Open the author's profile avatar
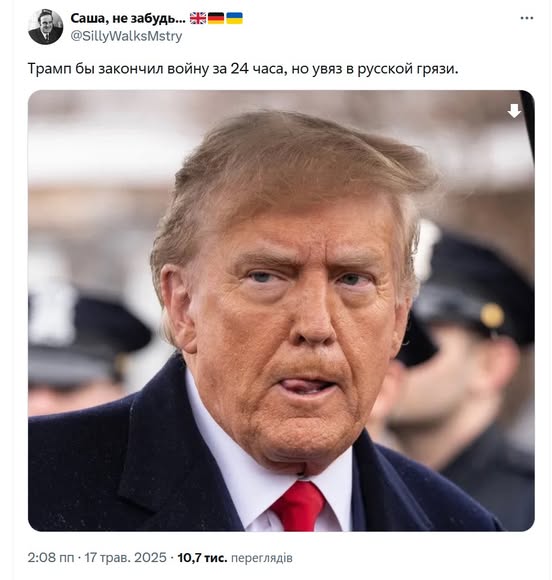The height and width of the screenshot is (580, 552). point(46,27)
